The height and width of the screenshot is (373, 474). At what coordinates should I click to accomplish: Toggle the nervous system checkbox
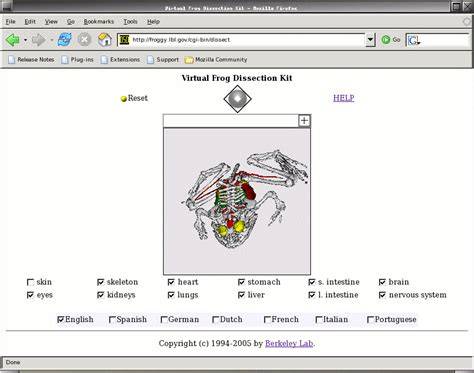tap(382, 295)
